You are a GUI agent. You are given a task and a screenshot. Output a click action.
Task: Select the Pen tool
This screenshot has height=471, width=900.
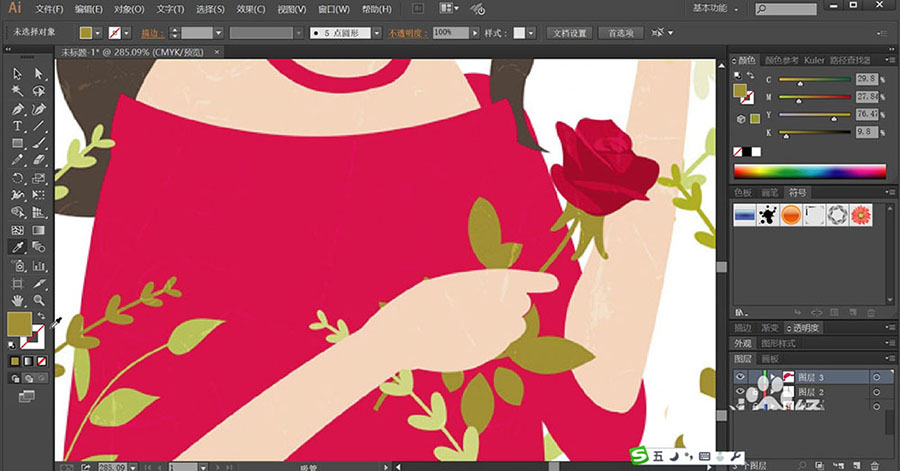(18, 109)
